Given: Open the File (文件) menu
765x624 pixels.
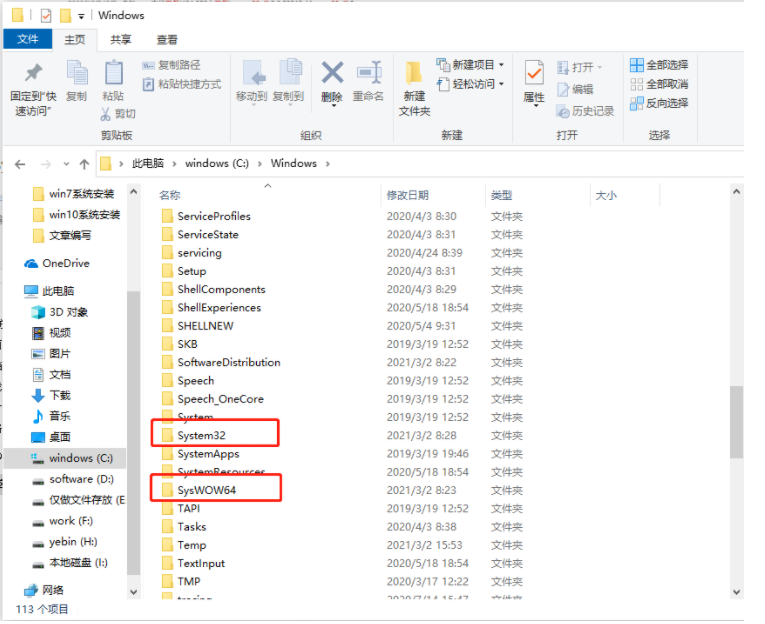Looking at the screenshot, I should pos(28,40).
